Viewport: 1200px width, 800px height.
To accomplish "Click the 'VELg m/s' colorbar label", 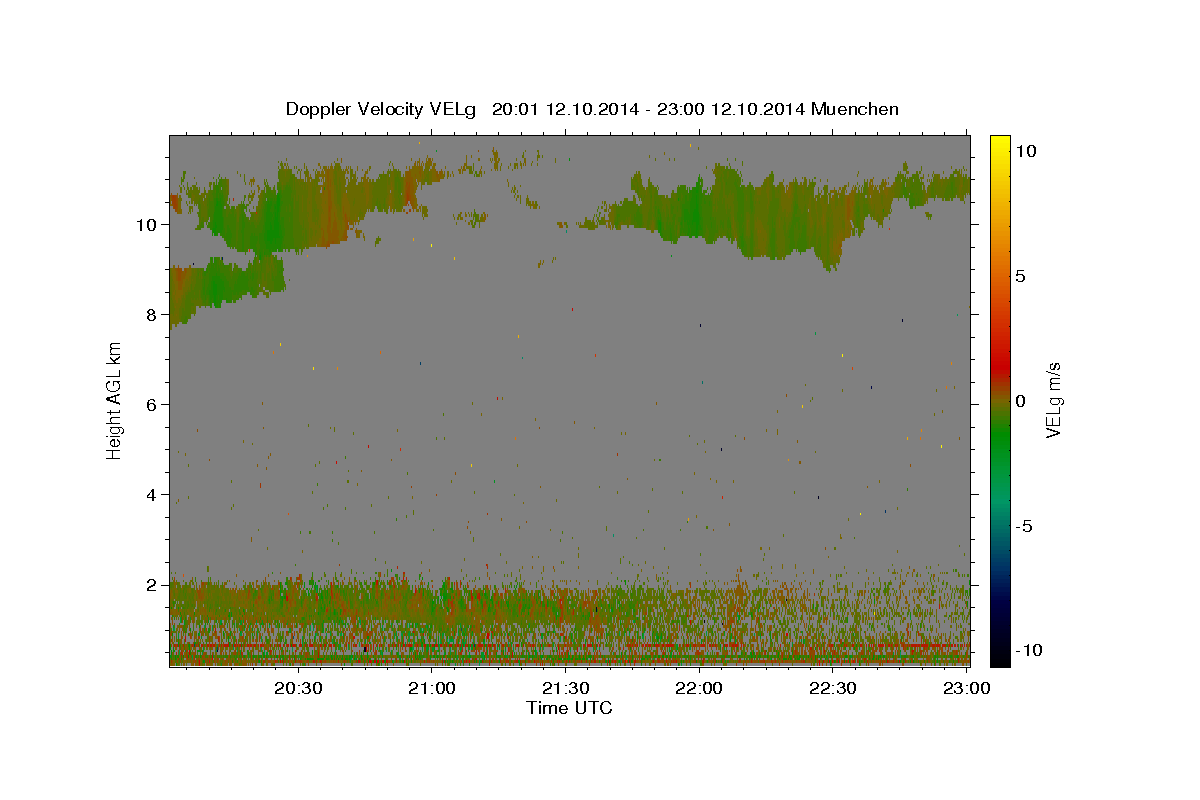I will click(1053, 401).
